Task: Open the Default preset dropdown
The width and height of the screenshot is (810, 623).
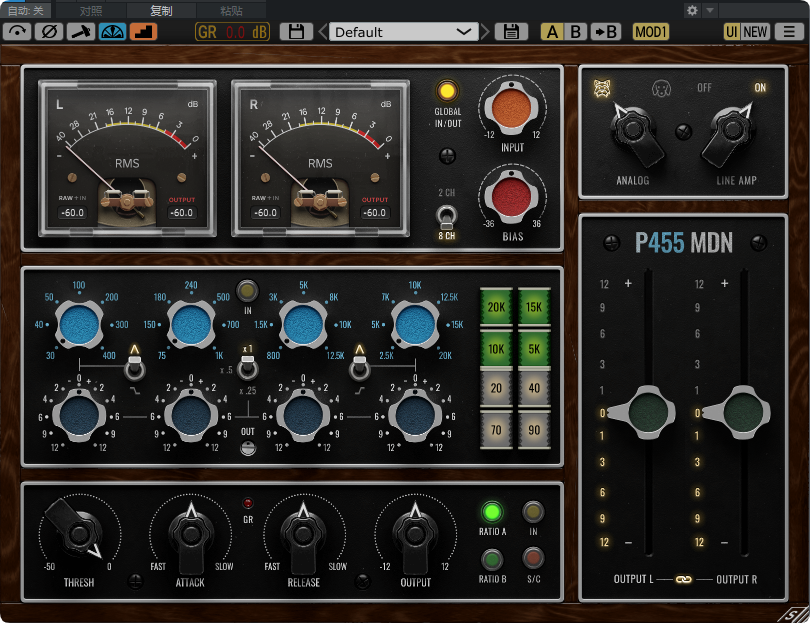Action: pos(403,32)
